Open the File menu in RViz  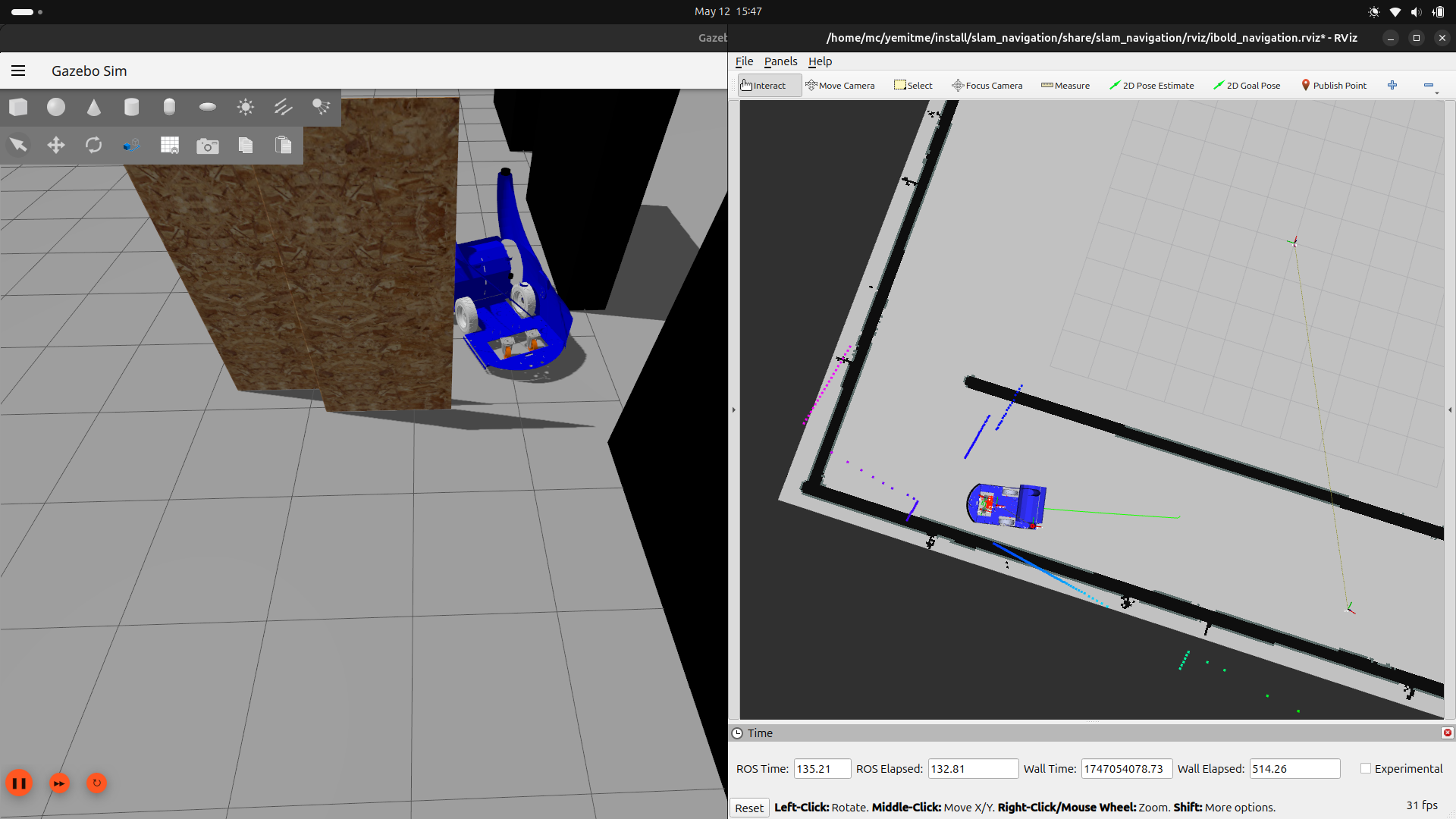(744, 61)
